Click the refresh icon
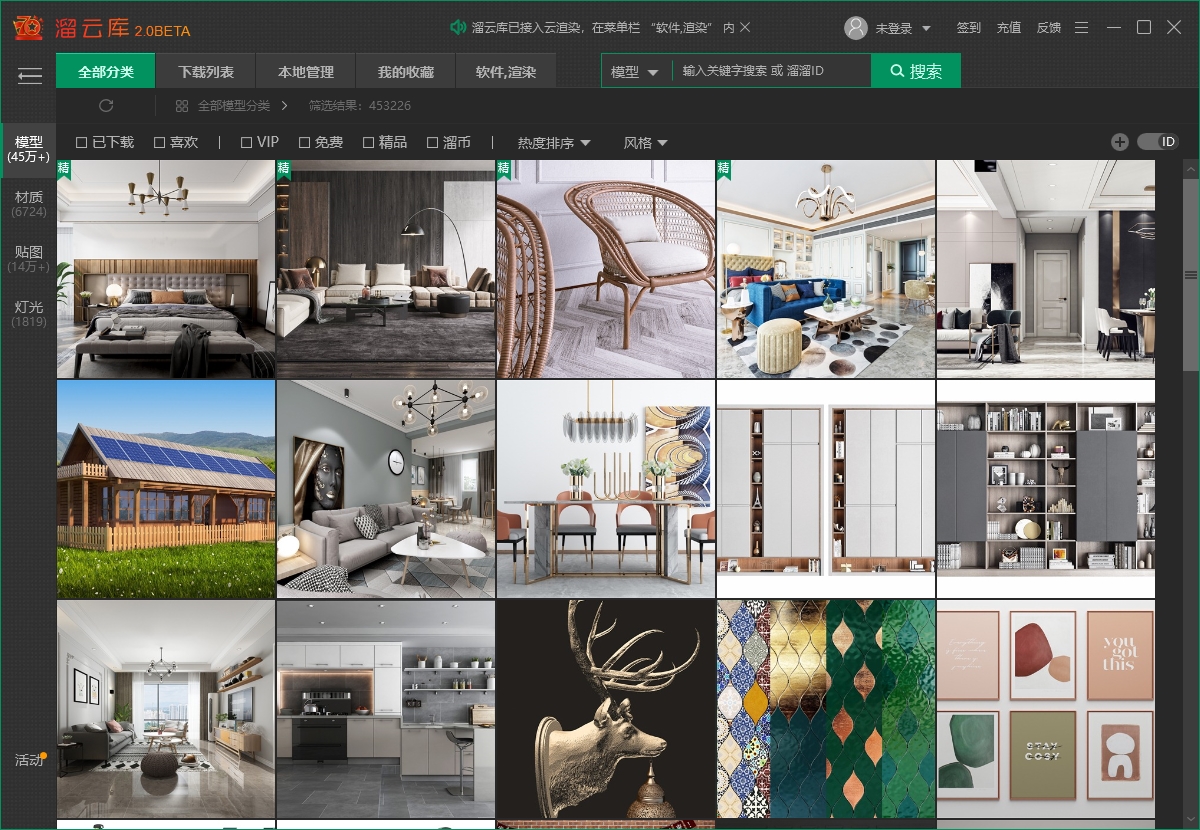Image resolution: width=1200 pixels, height=830 pixels. pos(106,105)
